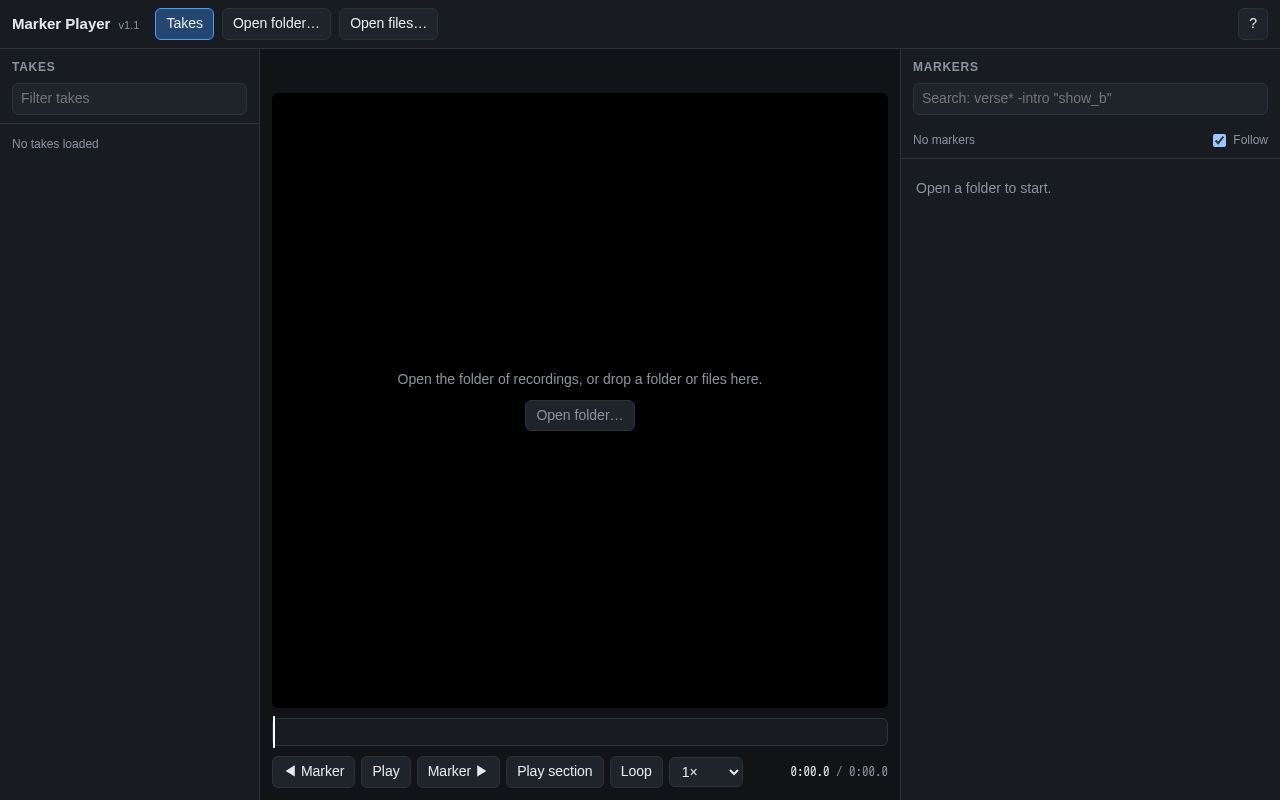1280x800 pixels.
Task: Uncheck the Follow checkbox
Action: coord(1219,140)
